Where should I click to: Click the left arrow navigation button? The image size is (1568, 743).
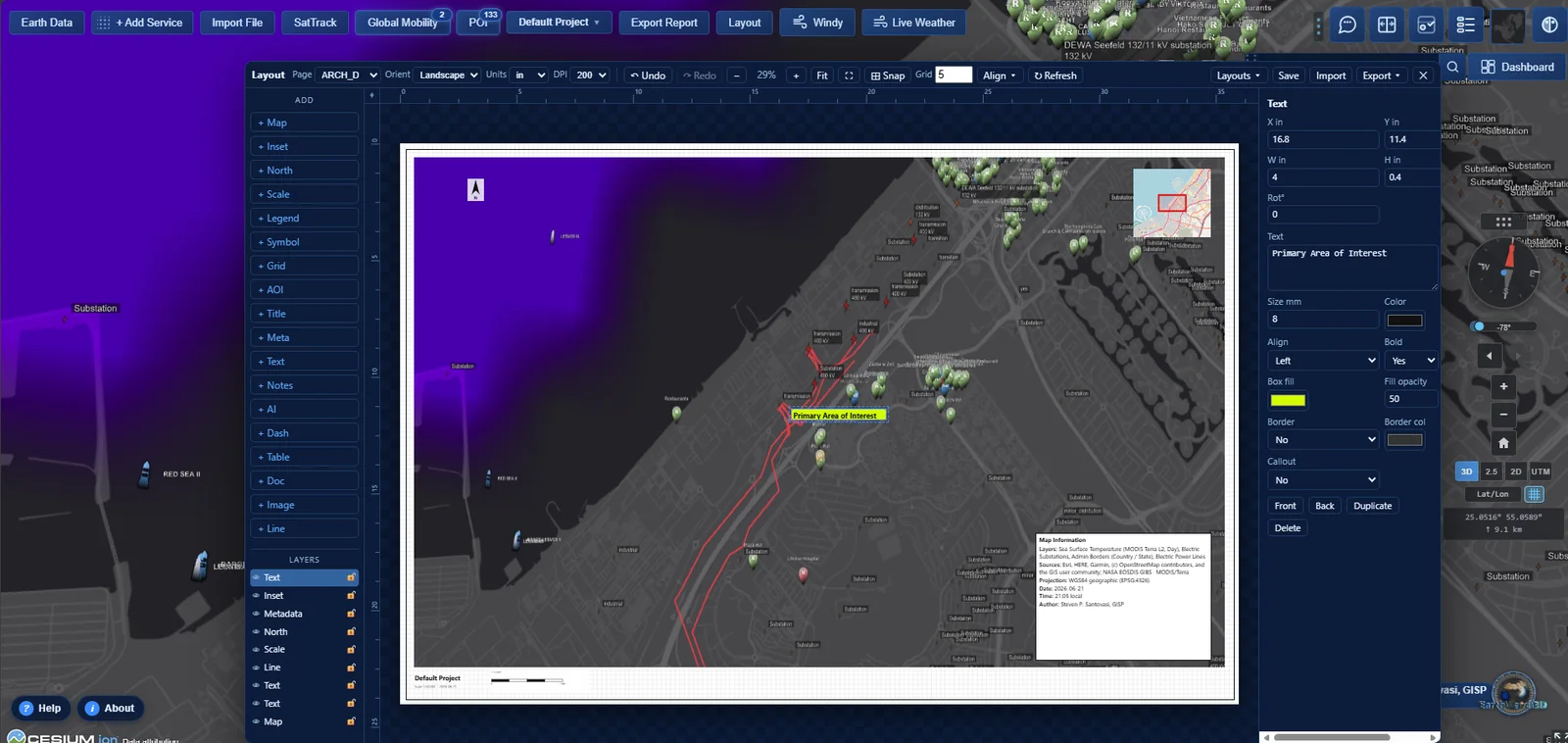tap(1490, 356)
